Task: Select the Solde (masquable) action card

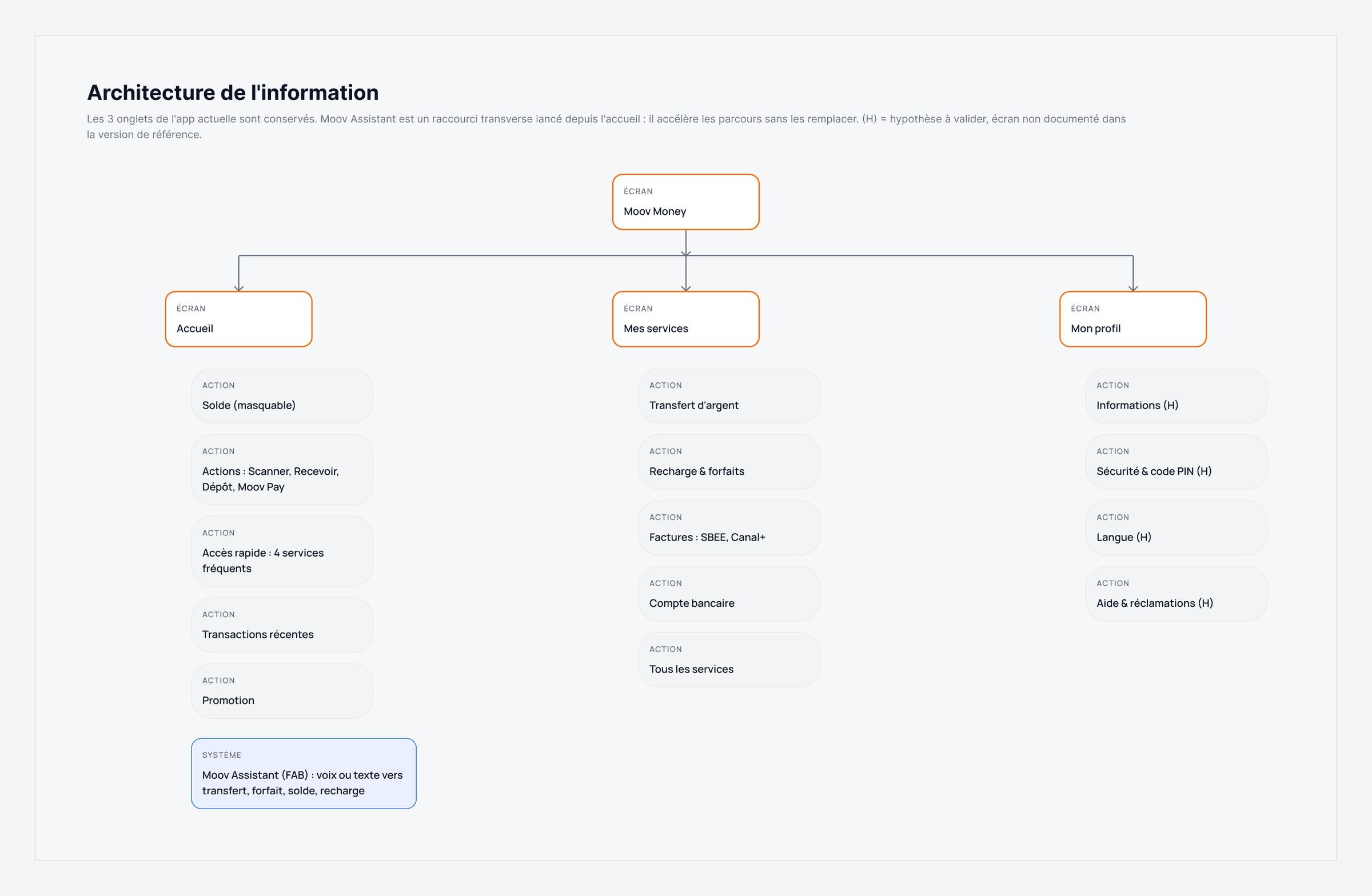Action: click(x=282, y=396)
